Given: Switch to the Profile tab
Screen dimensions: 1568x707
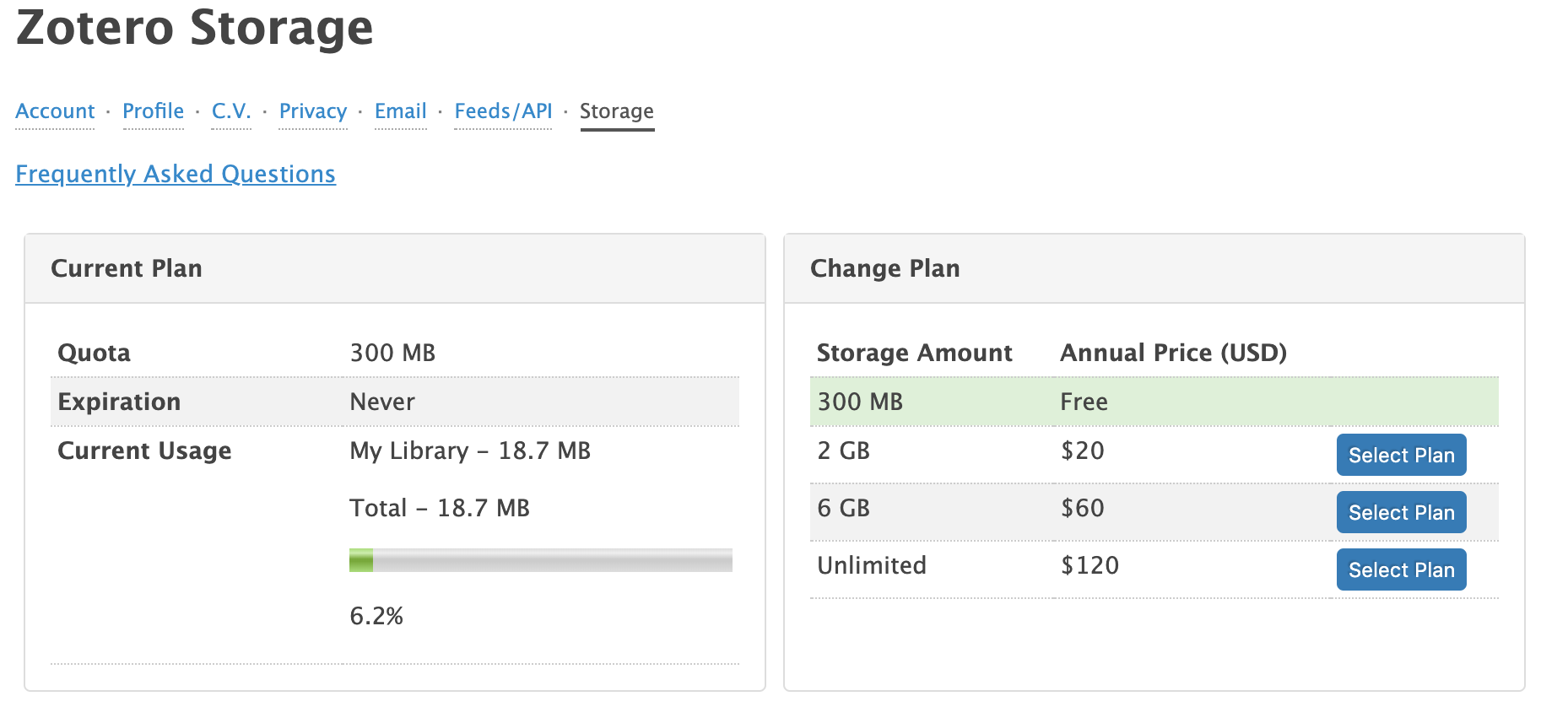Looking at the screenshot, I should tap(153, 111).
